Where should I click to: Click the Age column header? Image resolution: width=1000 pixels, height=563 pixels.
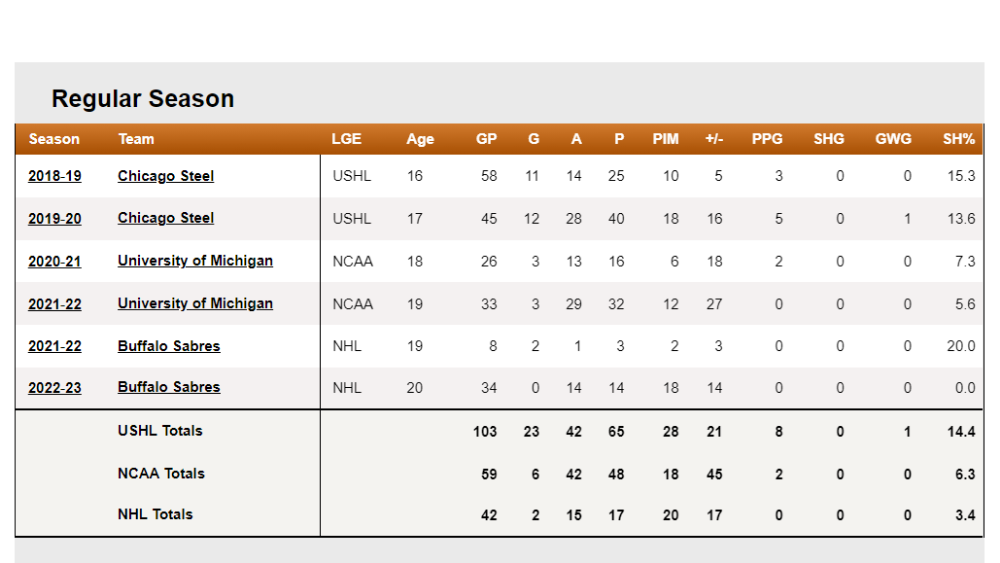[420, 139]
